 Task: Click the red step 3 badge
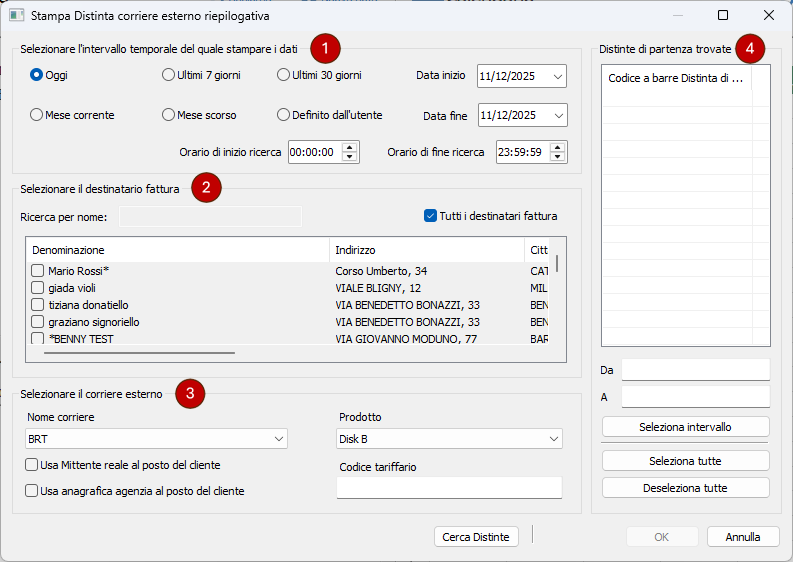coord(190,394)
